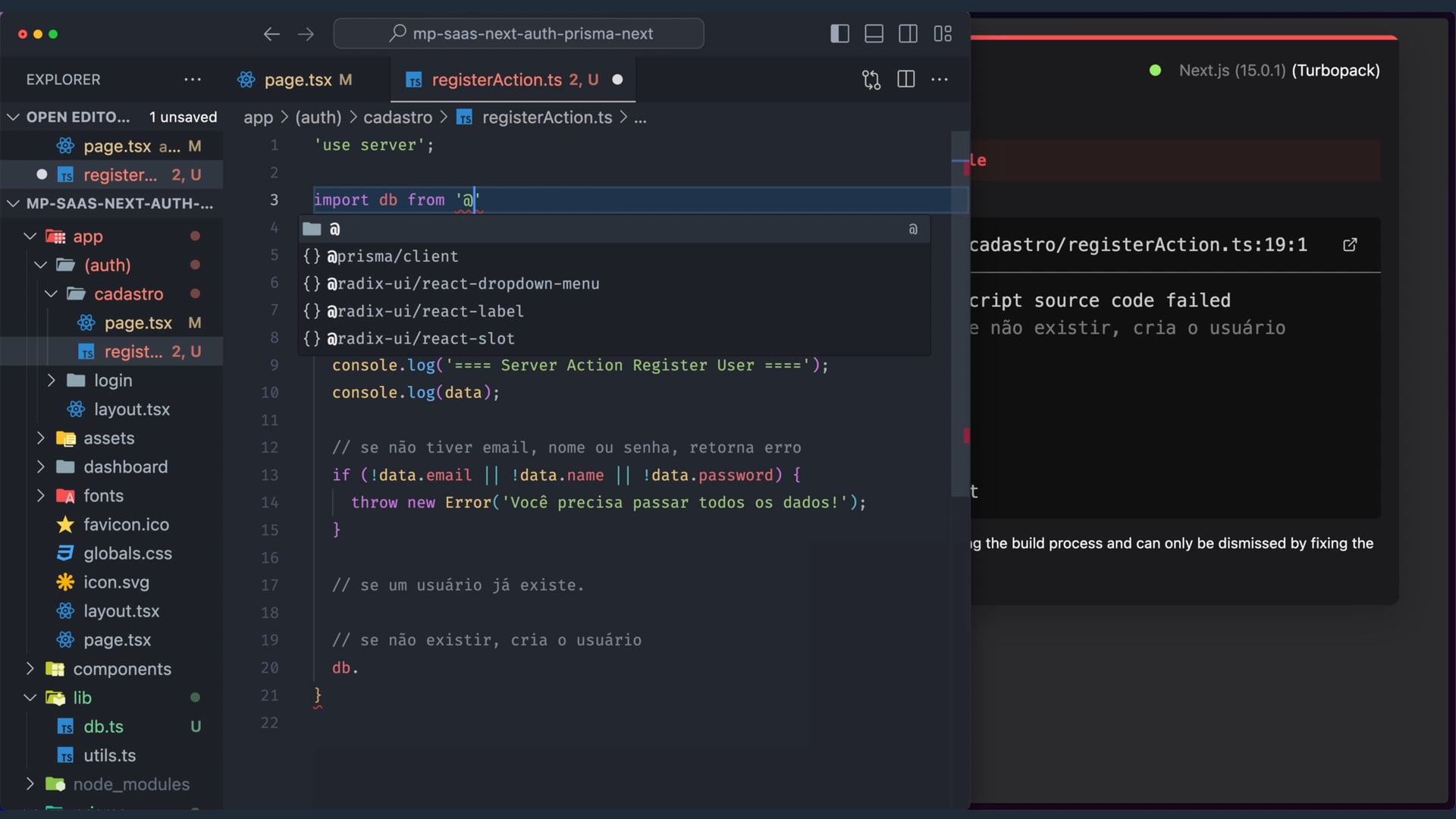Toggle primary side bar layout icon
The image size is (1456, 819).
839,33
